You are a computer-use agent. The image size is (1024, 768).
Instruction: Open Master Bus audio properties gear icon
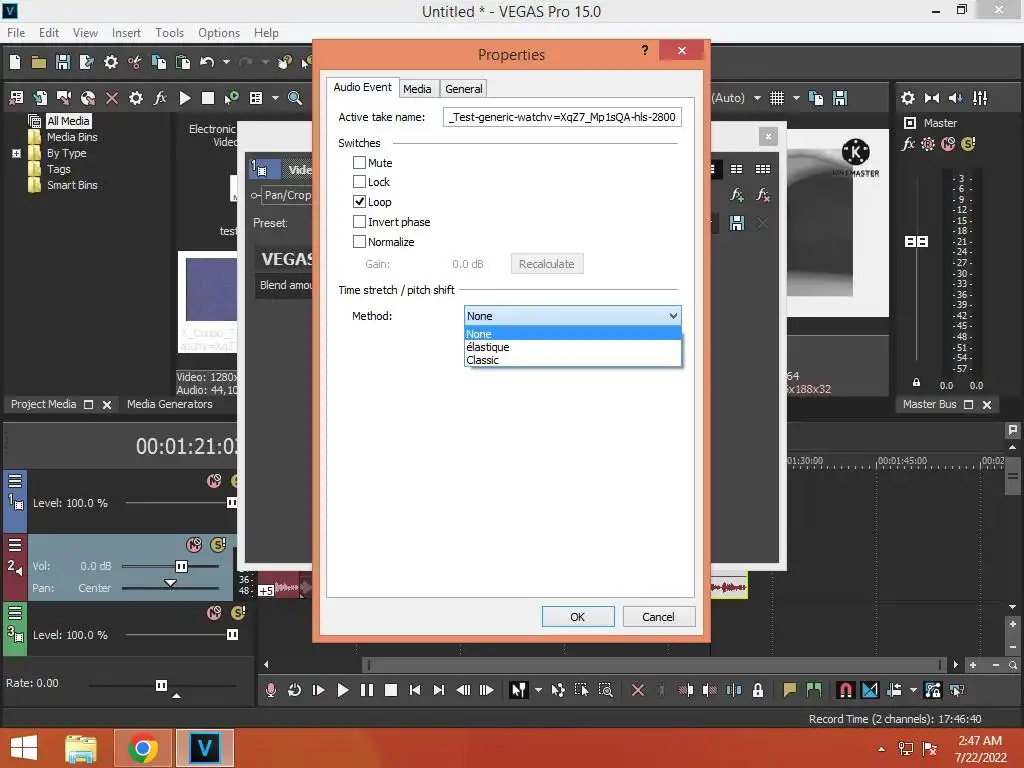[x=908, y=98]
